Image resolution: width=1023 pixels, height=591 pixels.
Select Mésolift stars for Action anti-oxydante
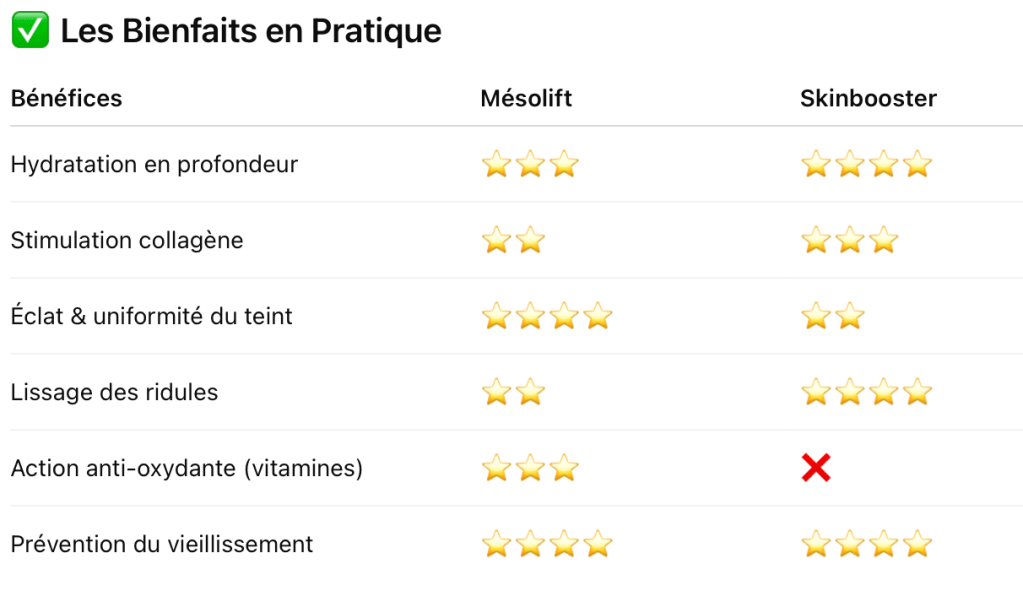click(x=530, y=467)
